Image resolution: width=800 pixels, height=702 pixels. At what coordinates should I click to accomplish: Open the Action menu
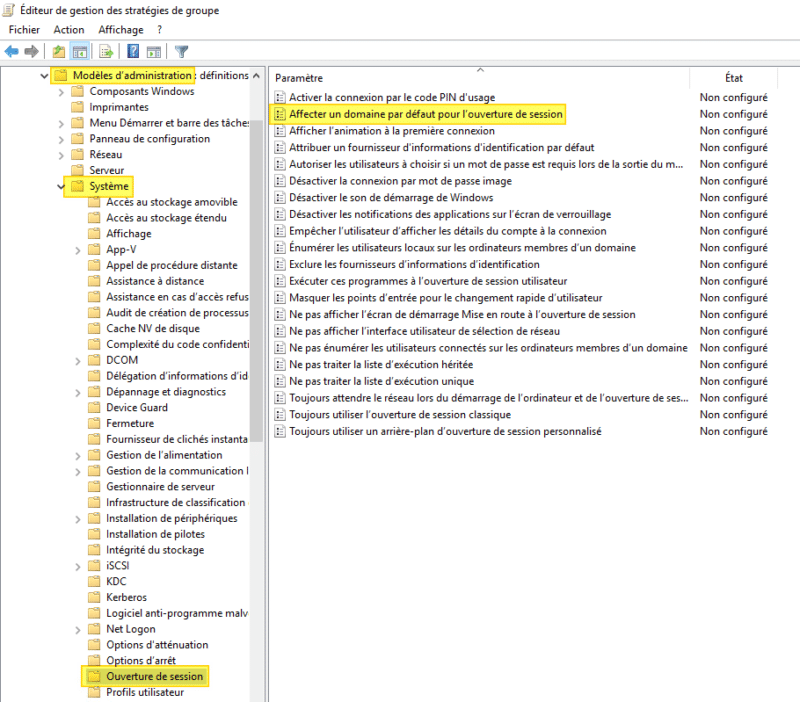pos(69,30)
